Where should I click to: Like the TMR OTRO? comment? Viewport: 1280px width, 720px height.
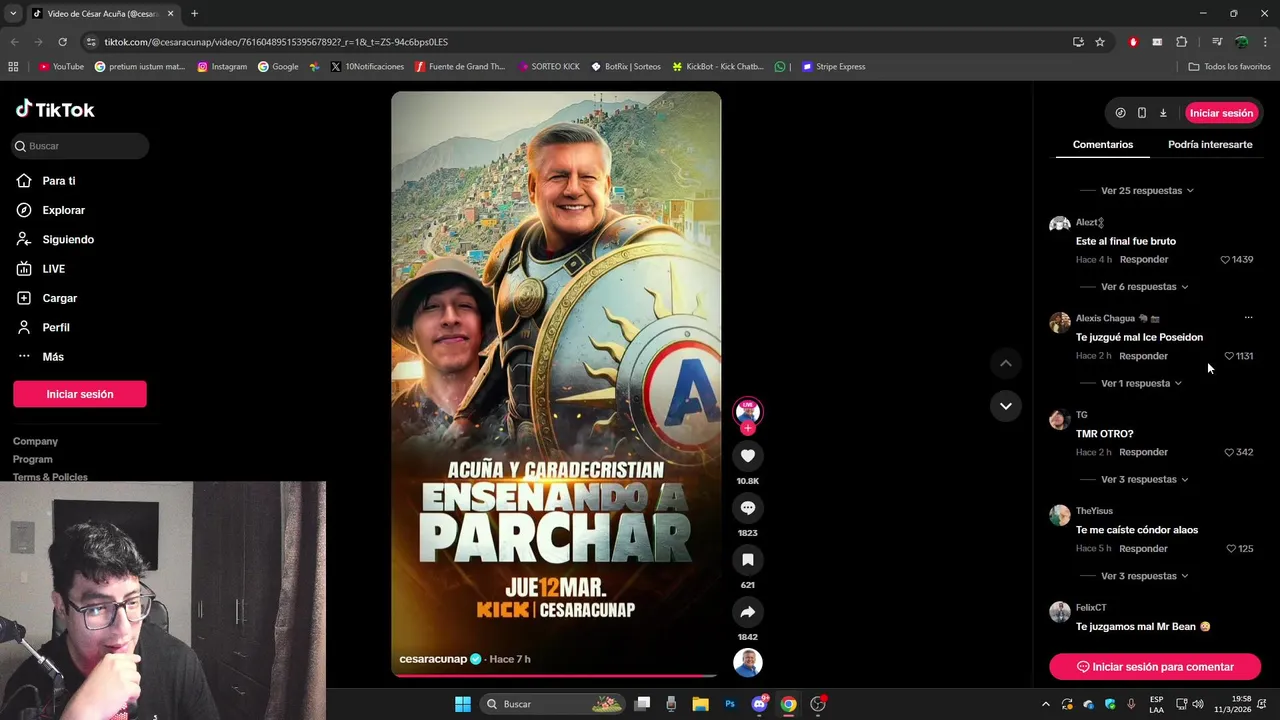click(1229, 452)
